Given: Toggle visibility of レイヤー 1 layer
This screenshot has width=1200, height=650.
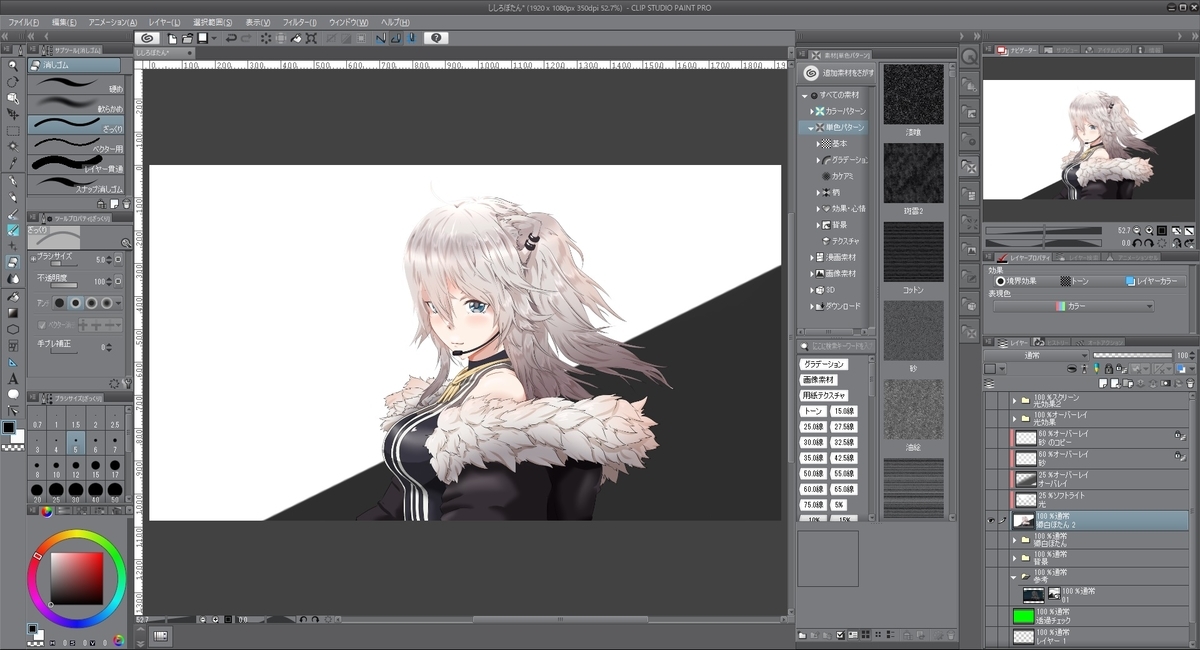Looking at the screenshot, I should coord(991,636).
